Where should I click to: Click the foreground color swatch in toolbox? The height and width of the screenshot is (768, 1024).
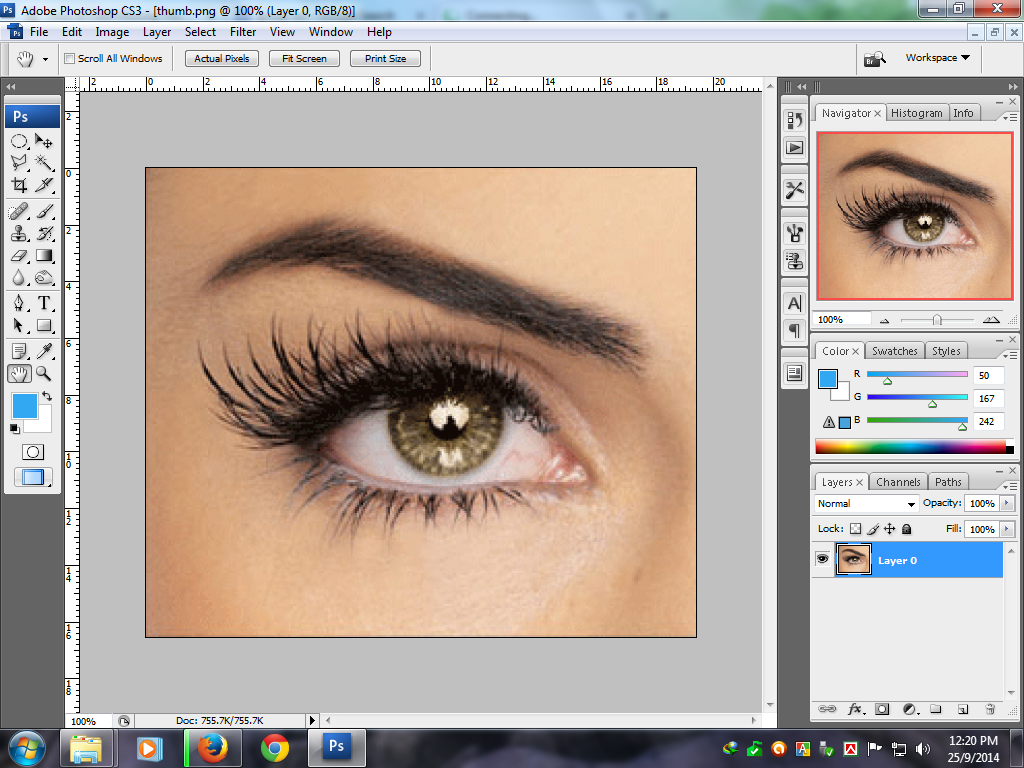24,405
